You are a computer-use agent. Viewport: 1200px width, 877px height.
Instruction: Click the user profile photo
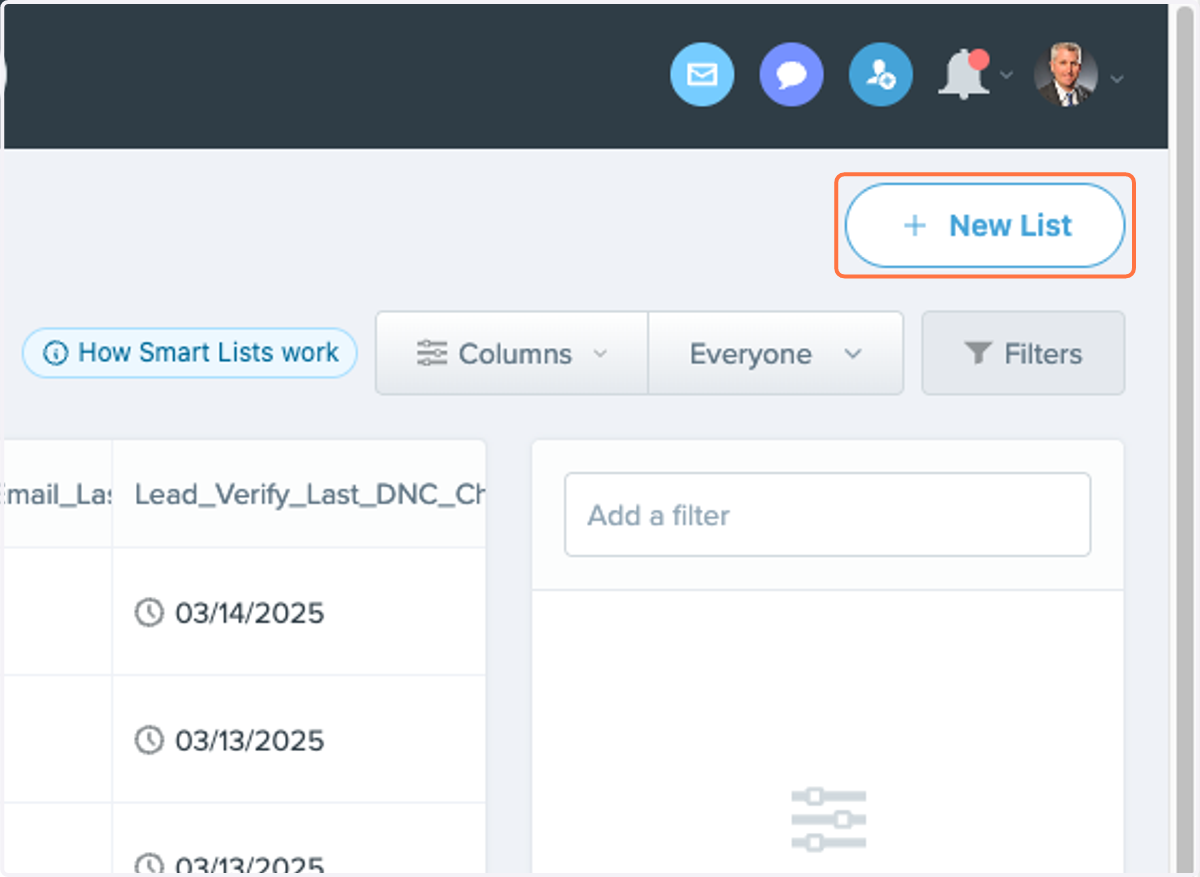[1065, 74]
